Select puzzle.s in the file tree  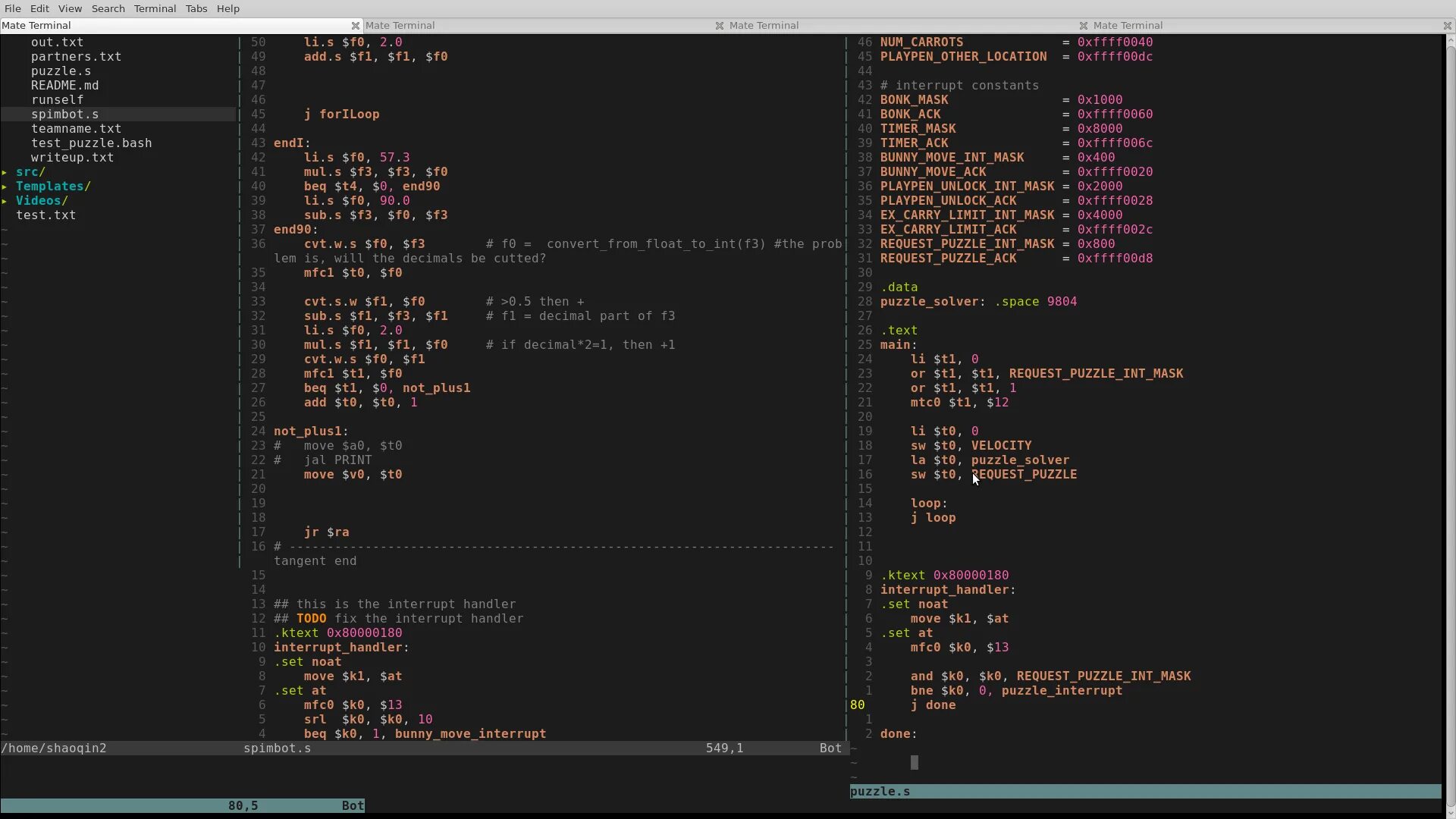tap(61, 71)
